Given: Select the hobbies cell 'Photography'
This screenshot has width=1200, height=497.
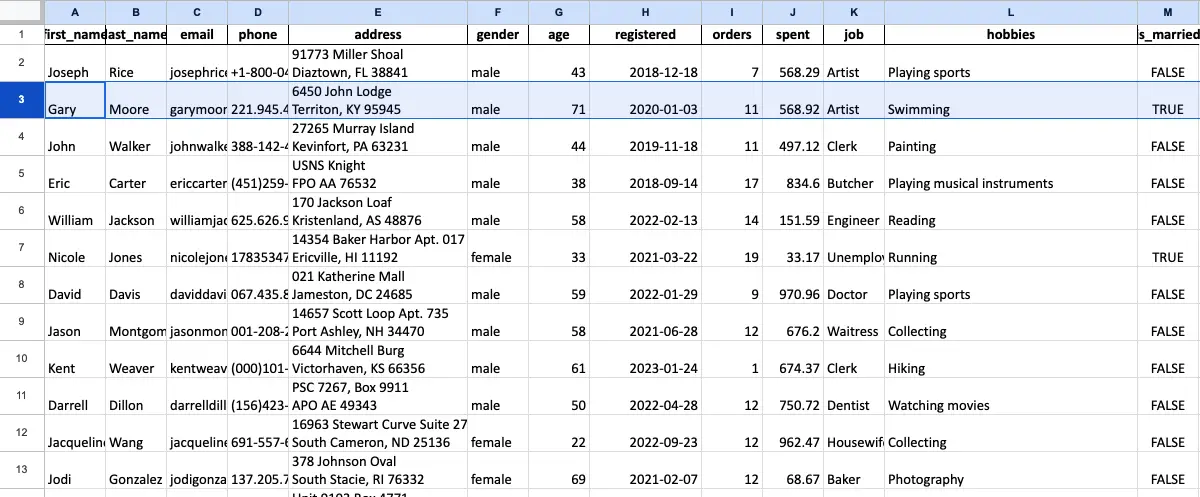Looking at the screenshot, I should click(1010, 470).
